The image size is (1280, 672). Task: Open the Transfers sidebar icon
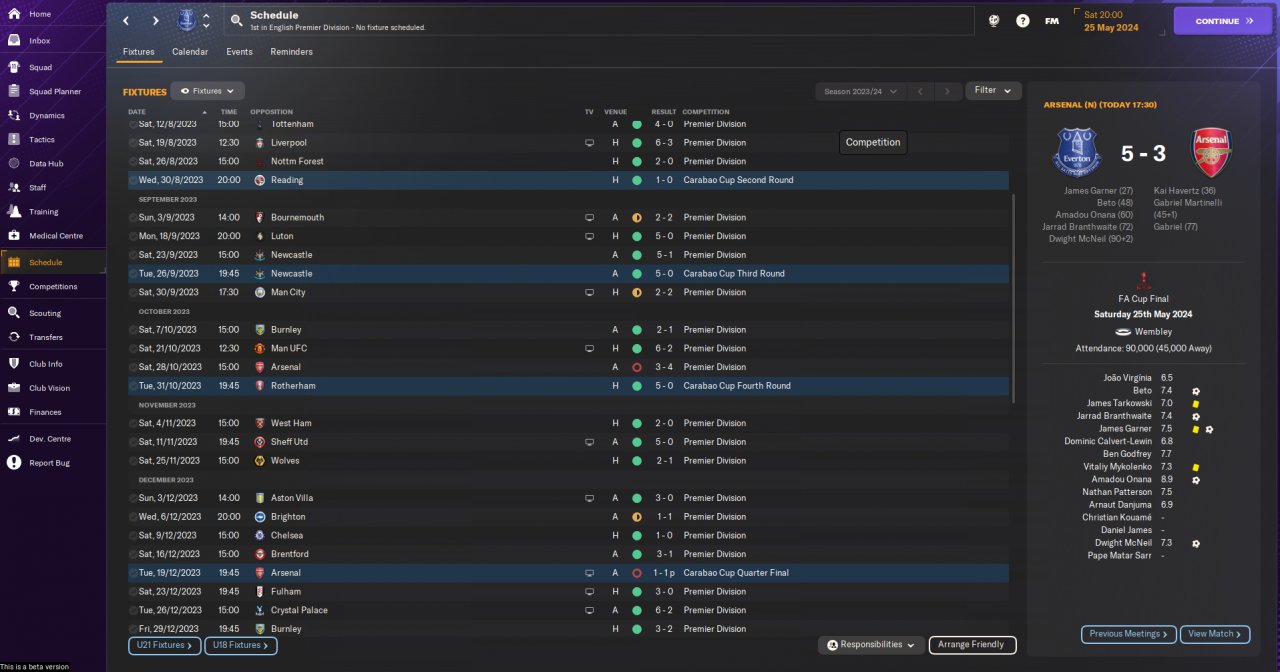pos(14,337)
